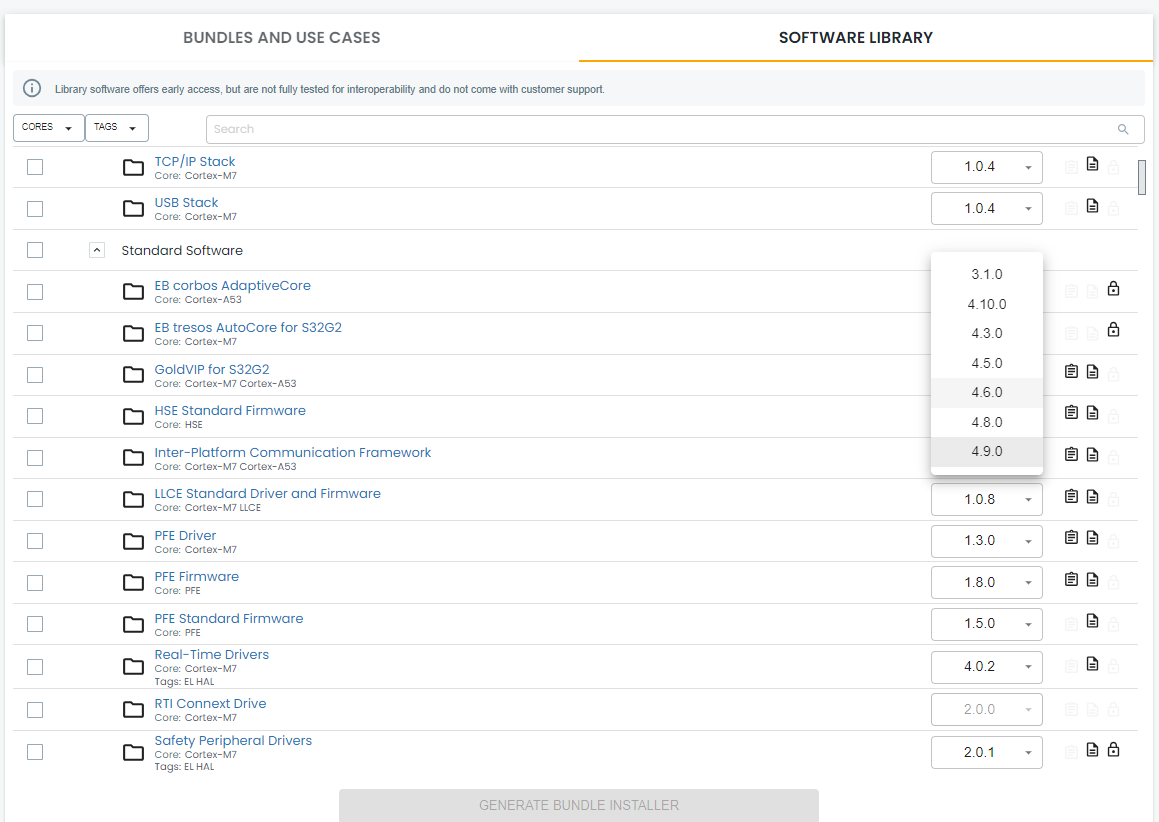
Task: Check the checkbox for PFE Driver
Action: point(35,540)
